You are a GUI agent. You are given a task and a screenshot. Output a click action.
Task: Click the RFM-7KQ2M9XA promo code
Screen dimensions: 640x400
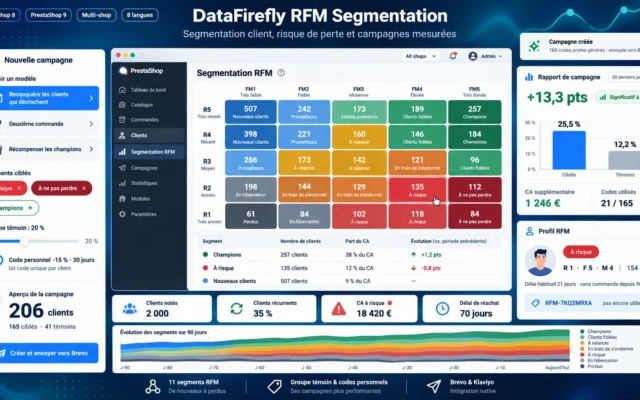point(568,303)
